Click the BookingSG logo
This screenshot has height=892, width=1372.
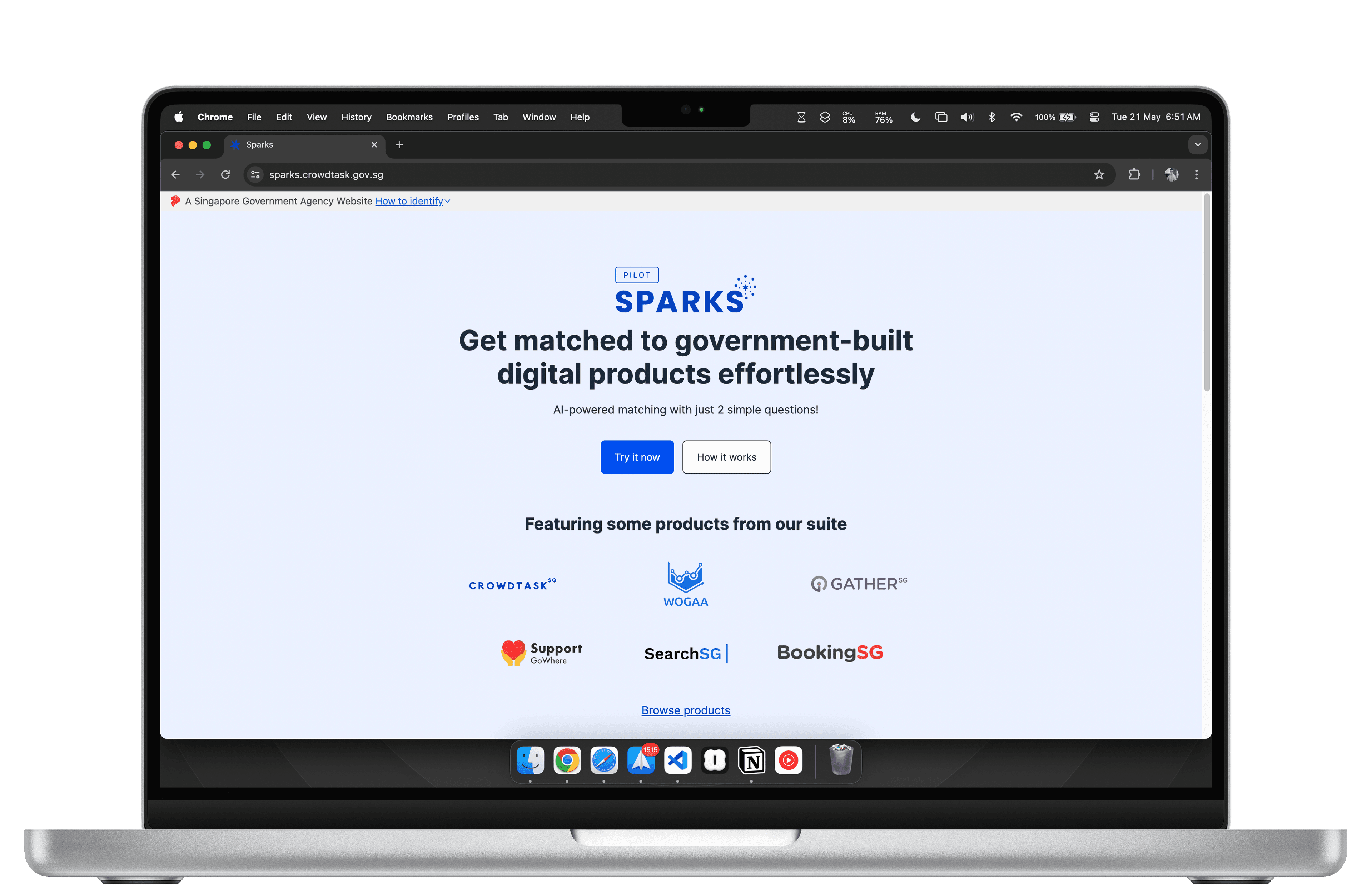point(830,653)
